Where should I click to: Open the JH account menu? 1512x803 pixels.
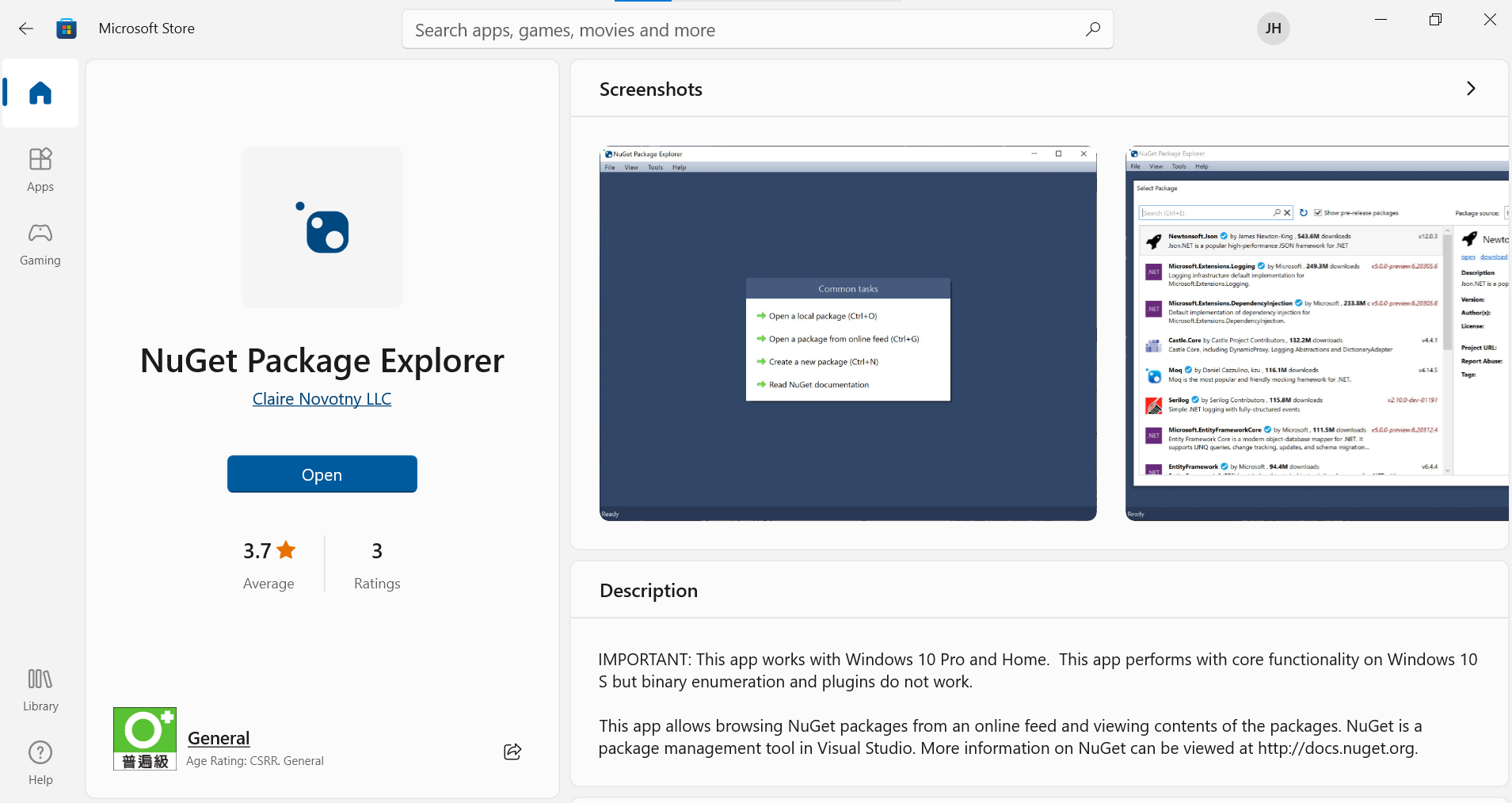coord(1272,28)
